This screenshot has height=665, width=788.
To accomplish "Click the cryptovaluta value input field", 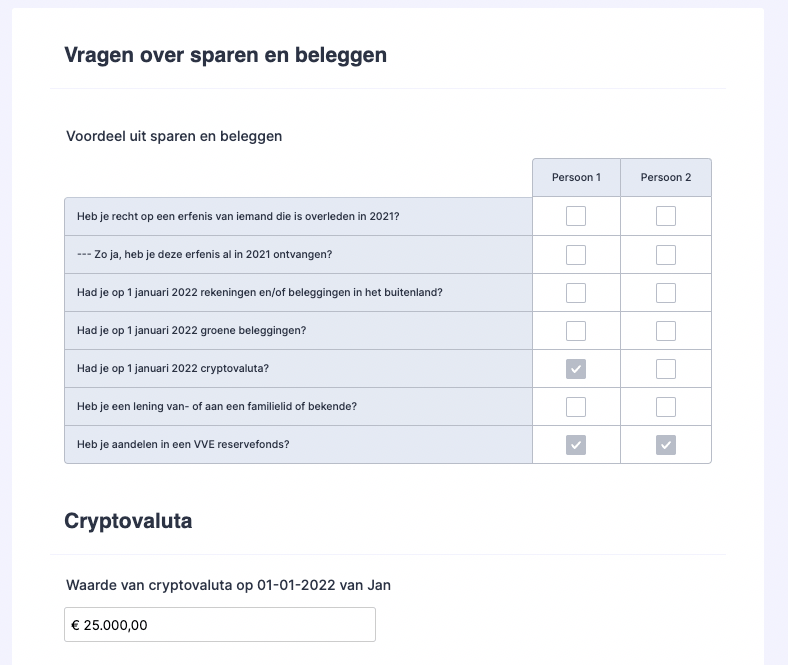I will click(x=220, y=625).
